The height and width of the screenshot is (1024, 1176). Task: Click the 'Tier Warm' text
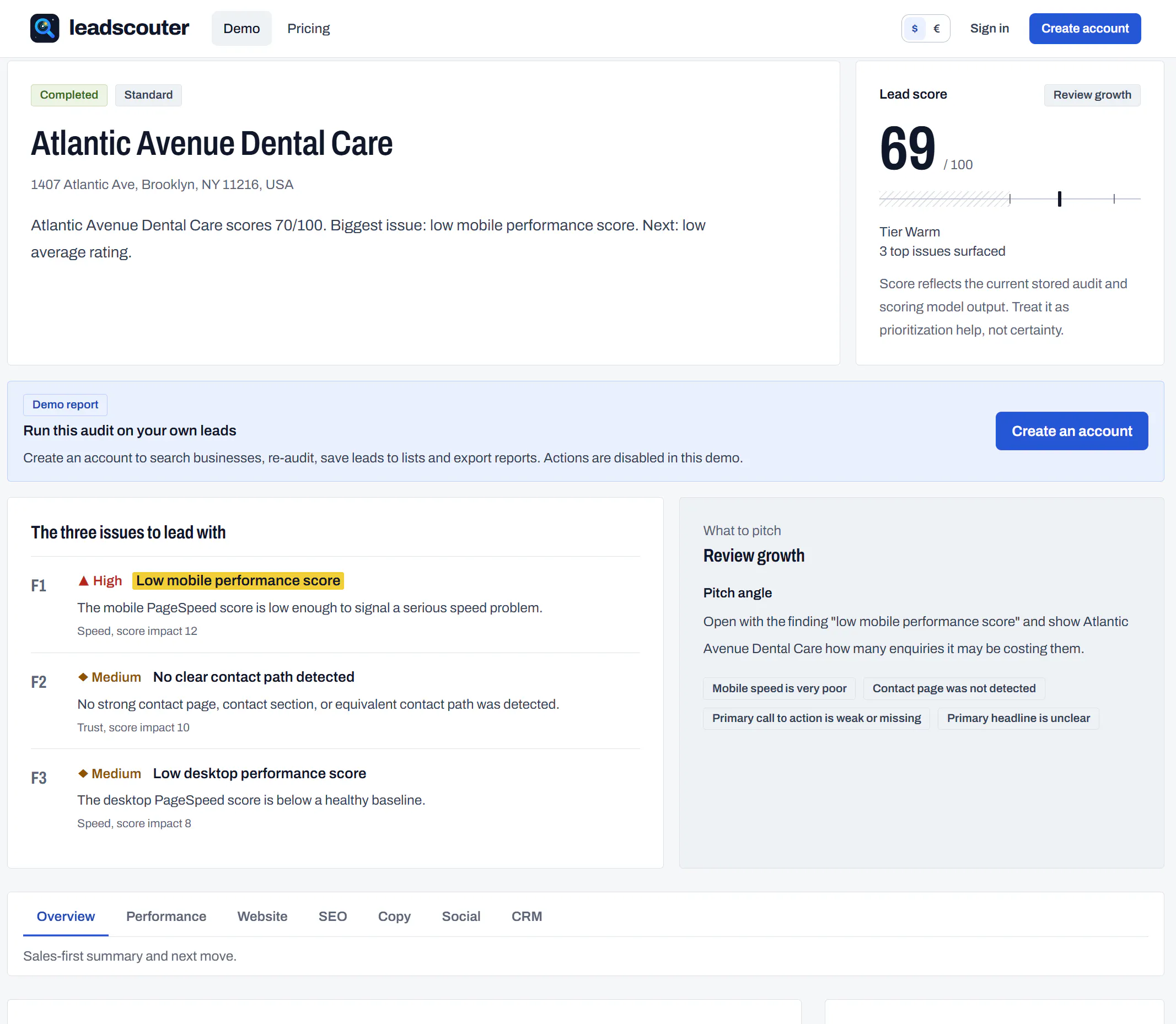point(909,232)
